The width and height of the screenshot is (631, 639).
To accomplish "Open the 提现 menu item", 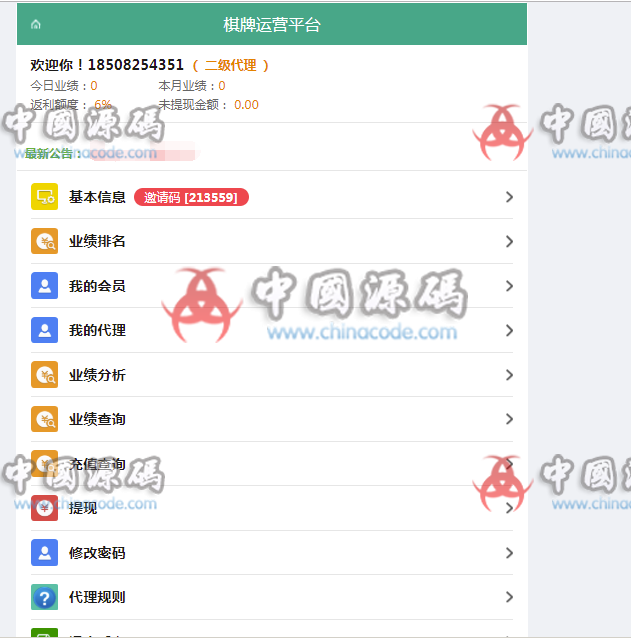I will click(x=272, y=508).
